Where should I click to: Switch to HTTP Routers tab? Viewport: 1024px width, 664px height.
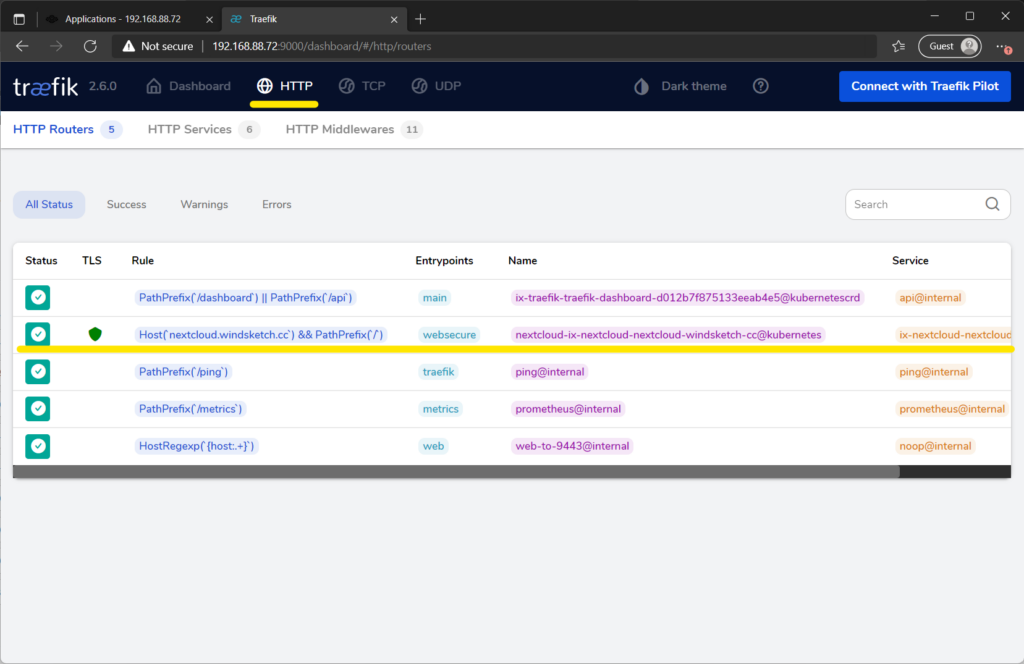[67, 129]
